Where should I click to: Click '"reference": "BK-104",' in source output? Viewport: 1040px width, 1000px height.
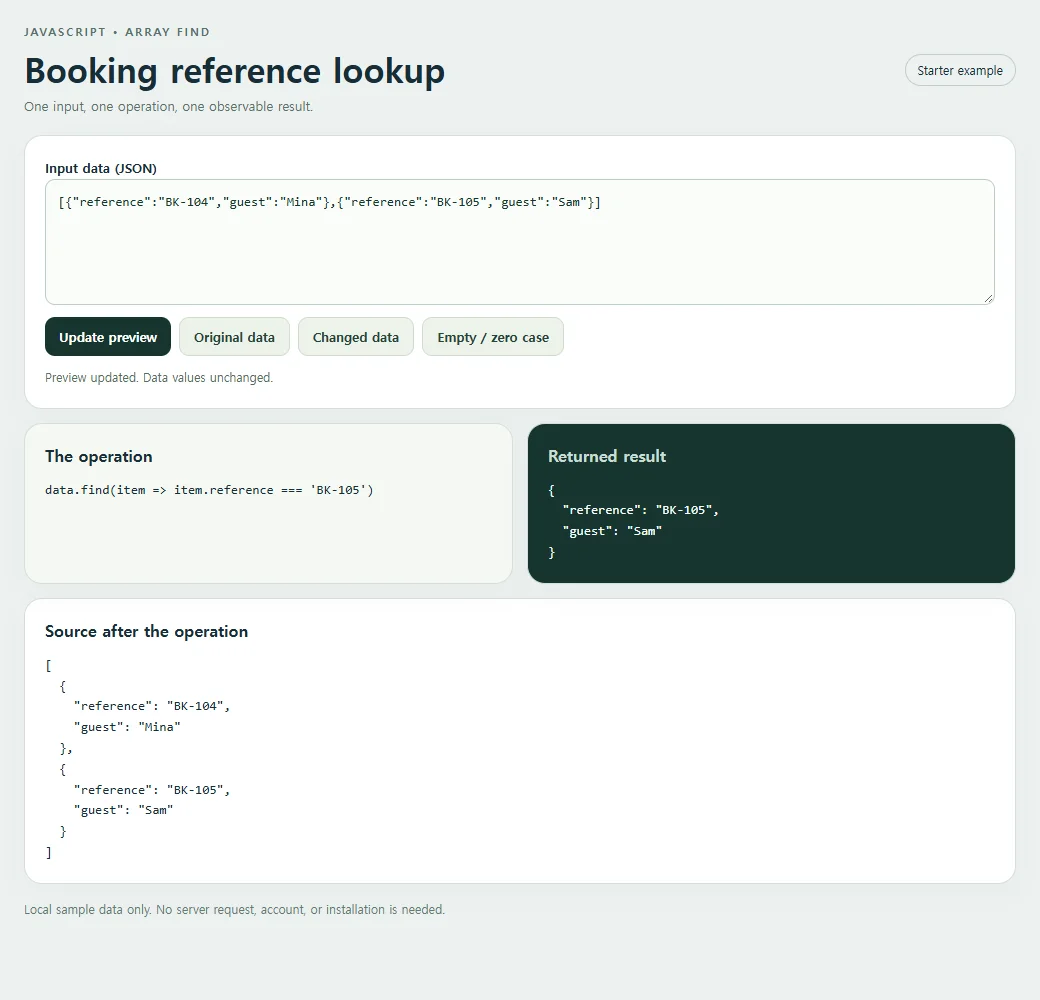click(152, 706)
